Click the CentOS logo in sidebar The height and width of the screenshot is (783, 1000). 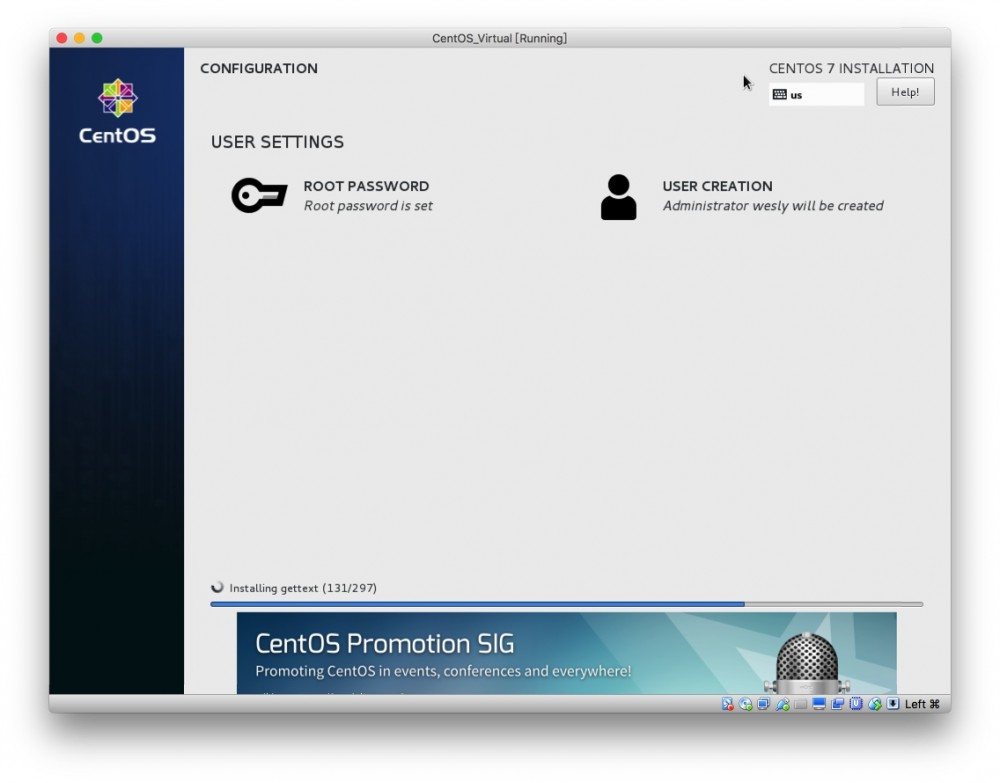click(x=117, y=111)
